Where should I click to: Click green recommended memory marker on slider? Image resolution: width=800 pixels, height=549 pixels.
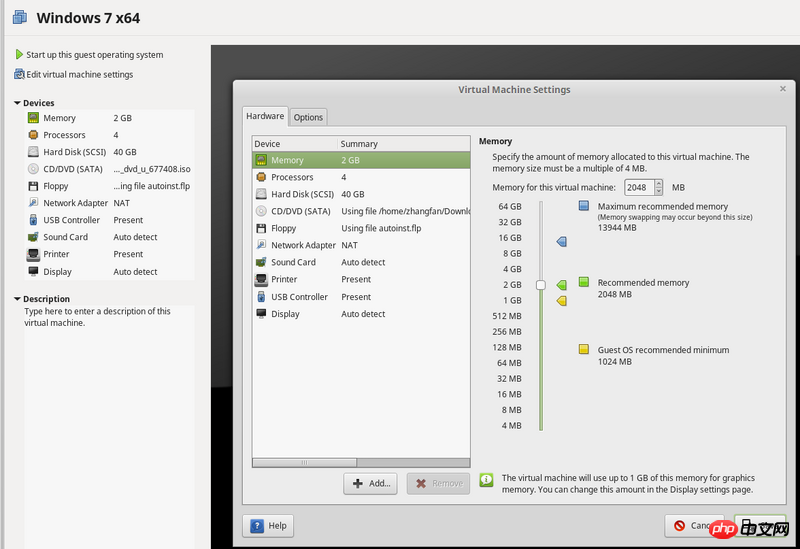coord(562,285)
